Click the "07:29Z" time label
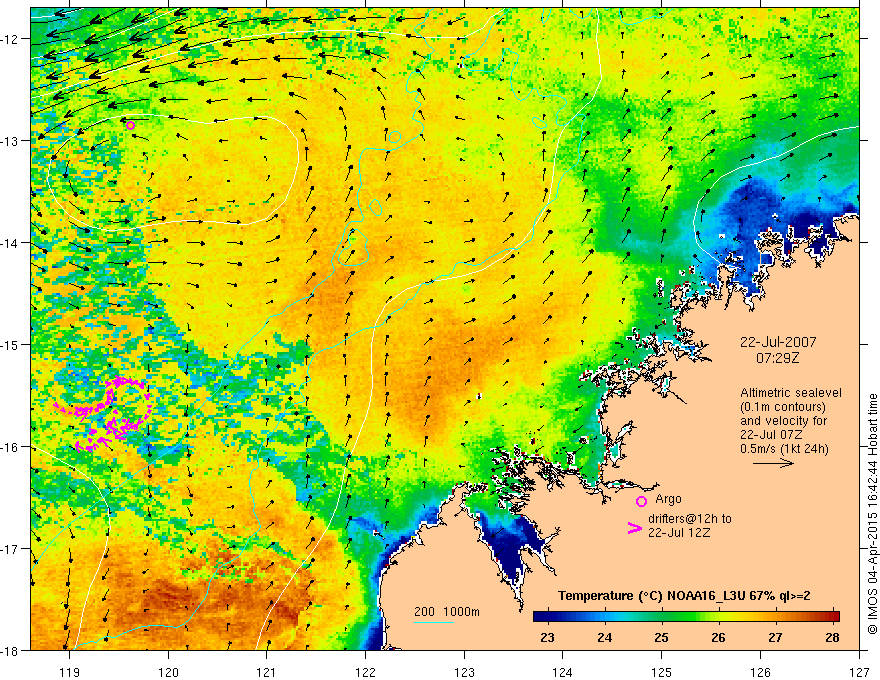 pyautogui.click(x=777, y=357)
